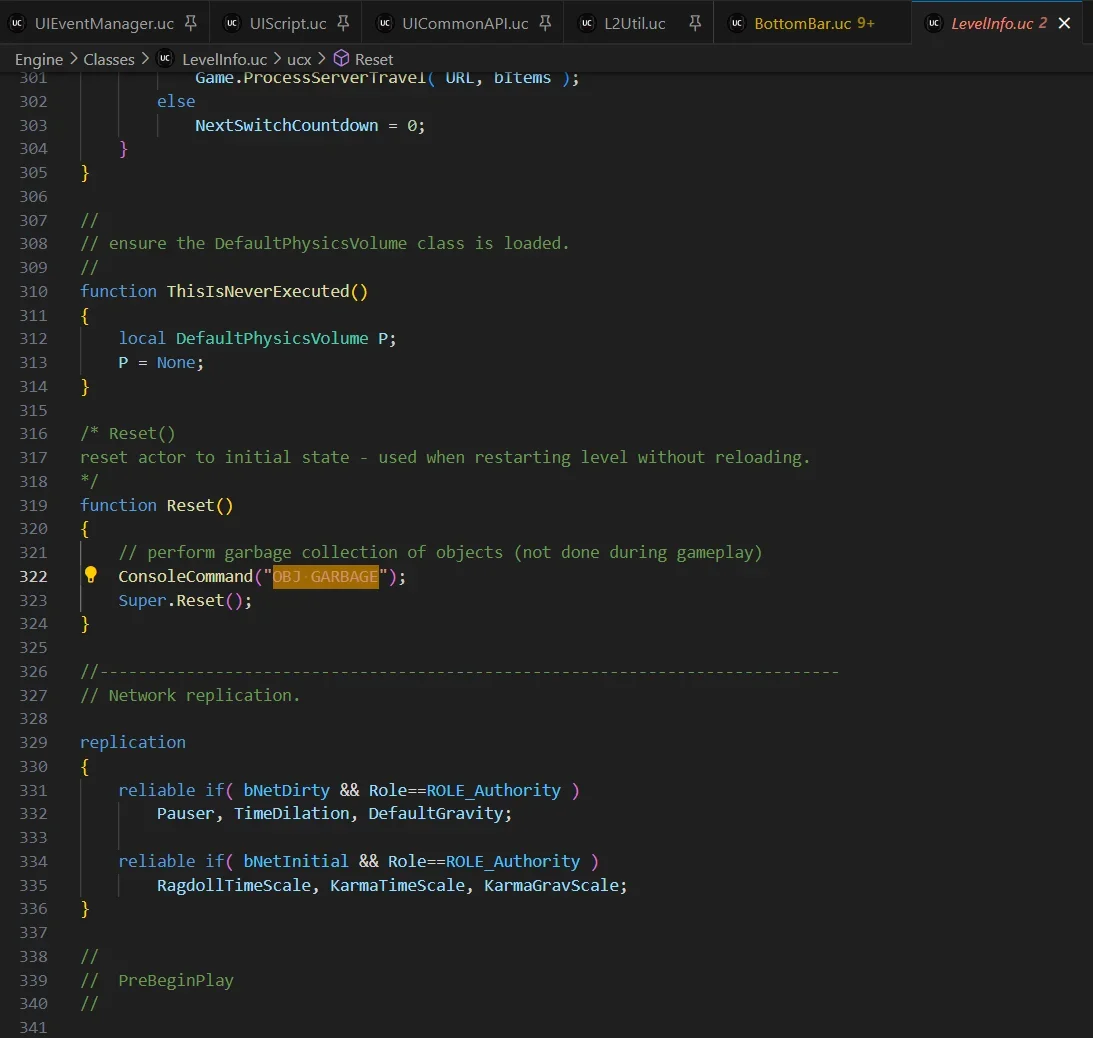Click Super.Reset() on line 323
This screenshot has width=1093, height=1038.
(x=185, y=600)
